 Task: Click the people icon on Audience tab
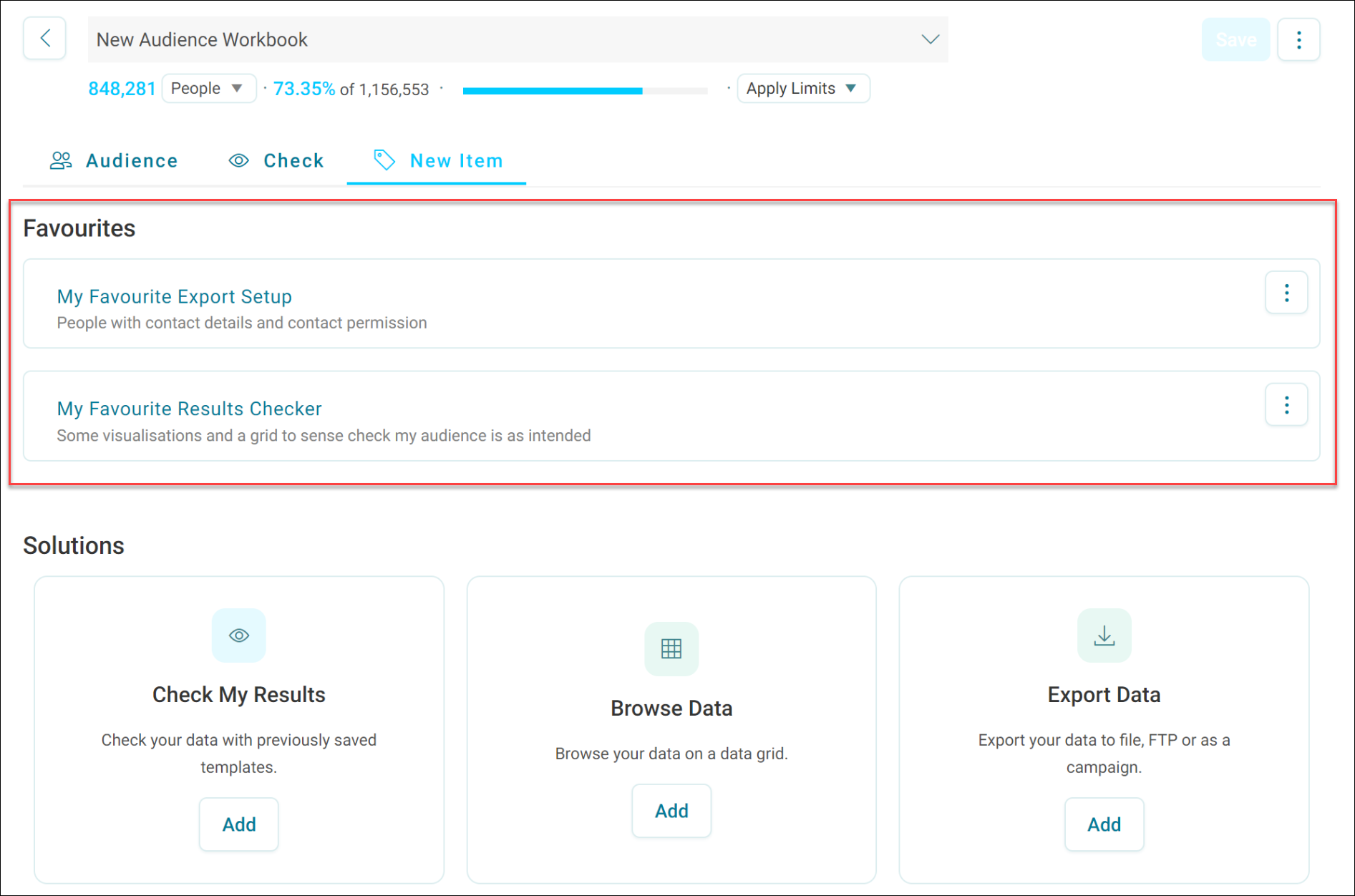pyautogui.click(x=61, y=160)
